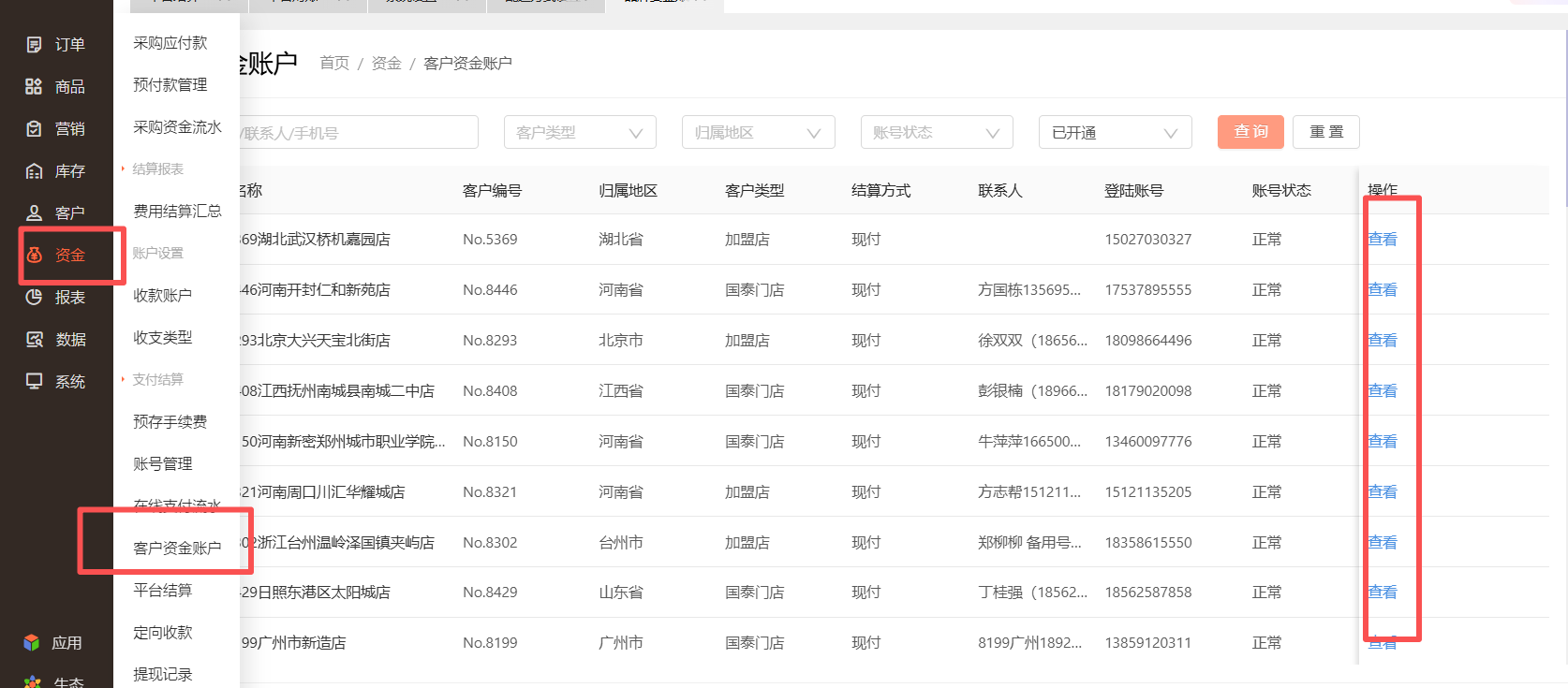Open the 客户资金账户 submenu item
This screenshot has width=1568, height=688.
(x=178, y=548)
